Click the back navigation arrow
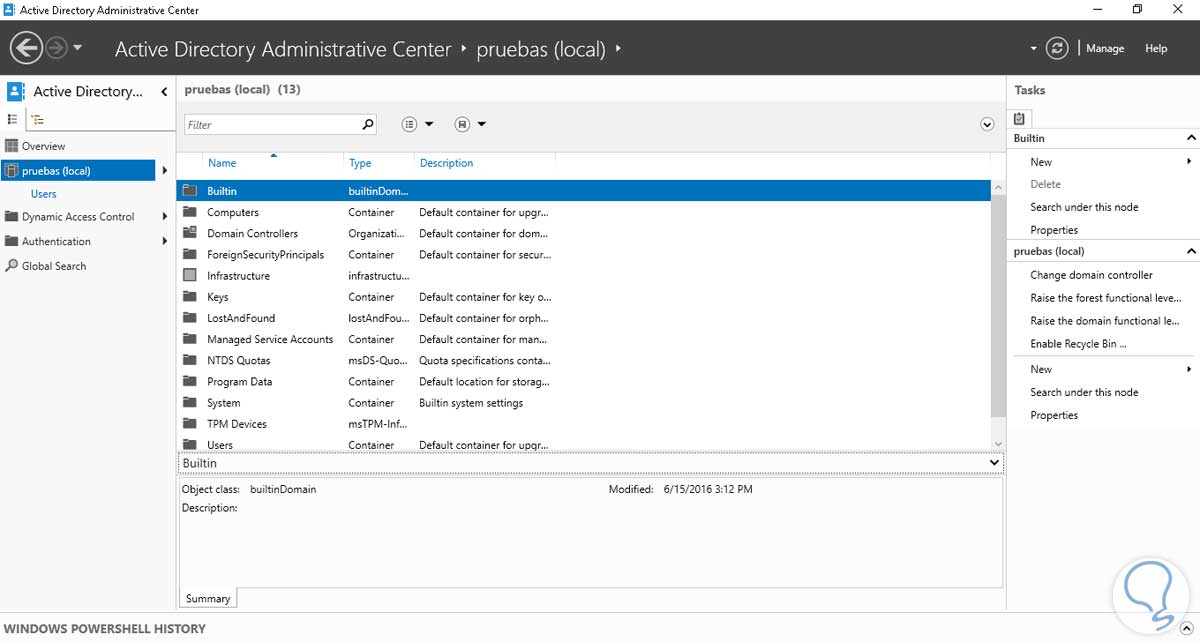Image resolution: width=1200 pixels, height=642 pixels. [x=26, y=47]
